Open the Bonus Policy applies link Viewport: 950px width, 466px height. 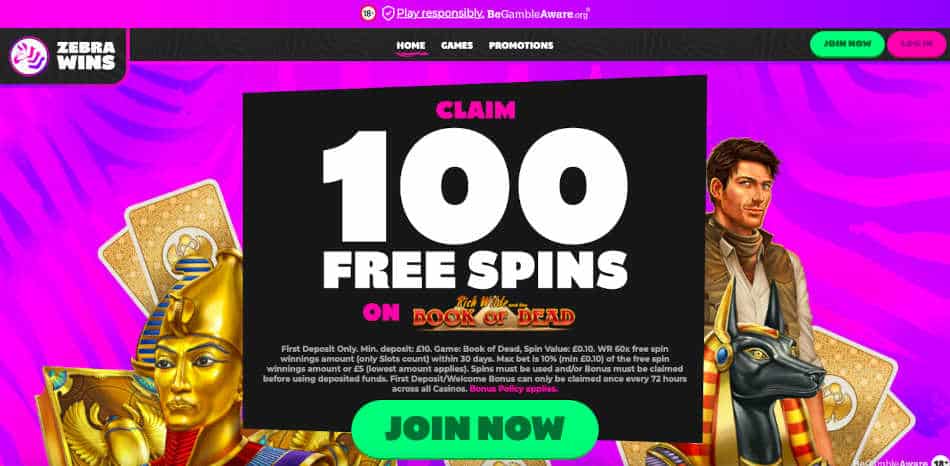click(514, 389)
